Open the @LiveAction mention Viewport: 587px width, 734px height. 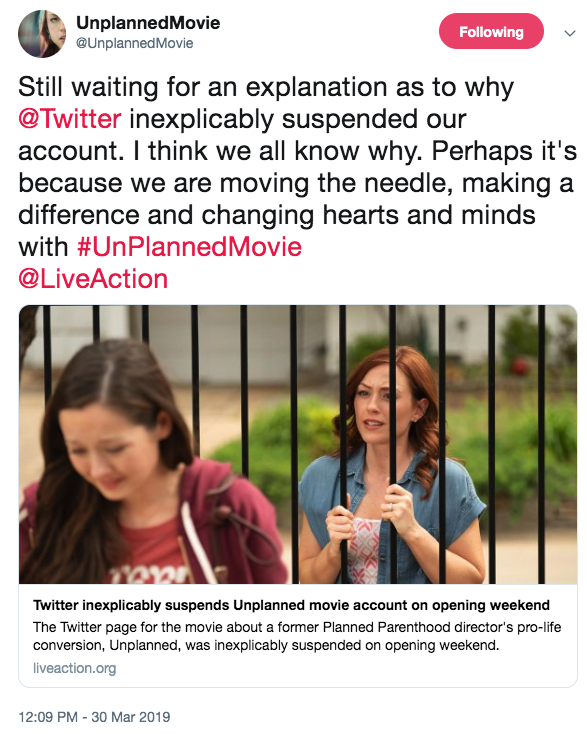pos(93,279)
